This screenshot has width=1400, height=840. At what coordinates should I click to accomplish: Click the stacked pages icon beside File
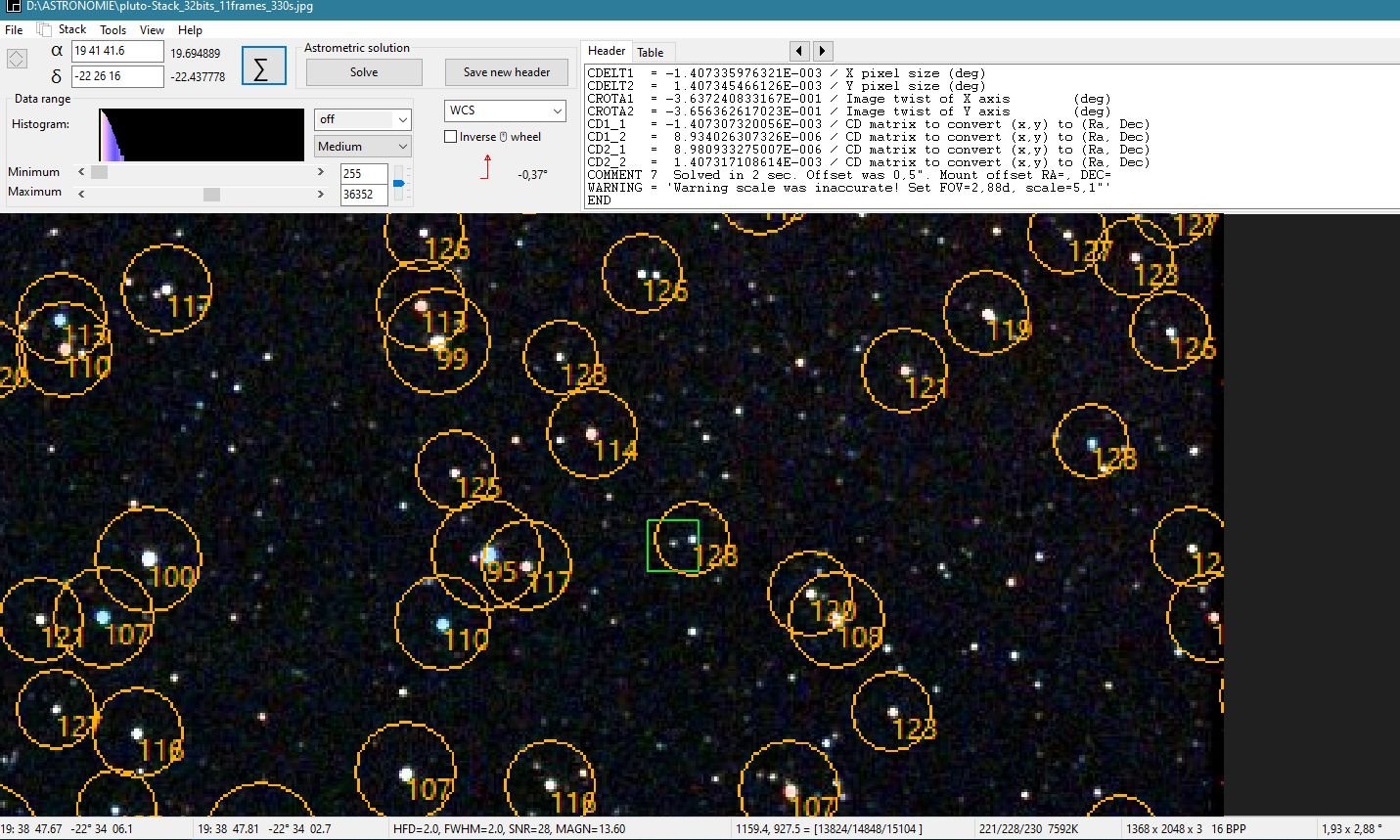(43, 29)
